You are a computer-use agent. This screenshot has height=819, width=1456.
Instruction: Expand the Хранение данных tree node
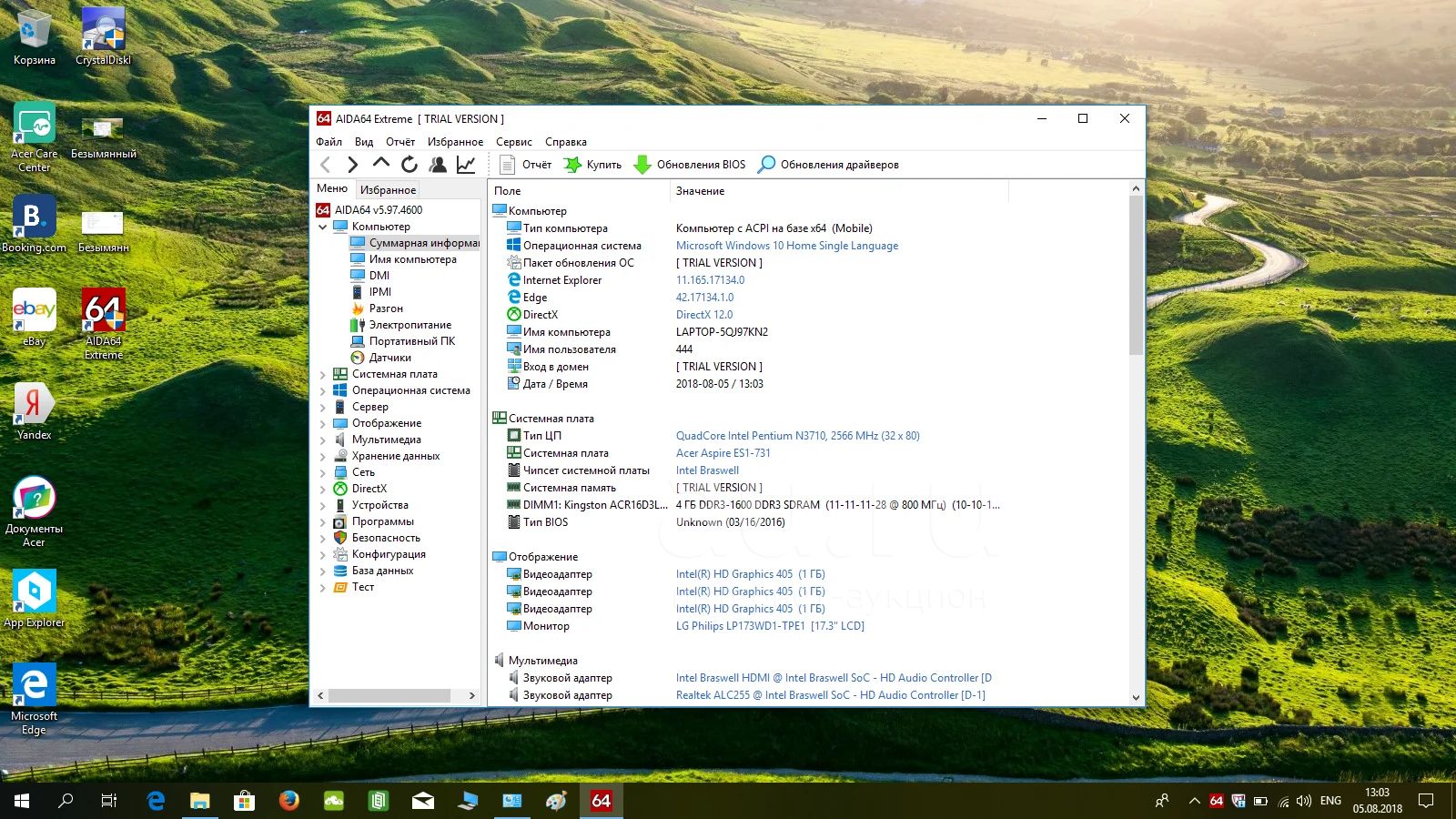coord(323,456)
